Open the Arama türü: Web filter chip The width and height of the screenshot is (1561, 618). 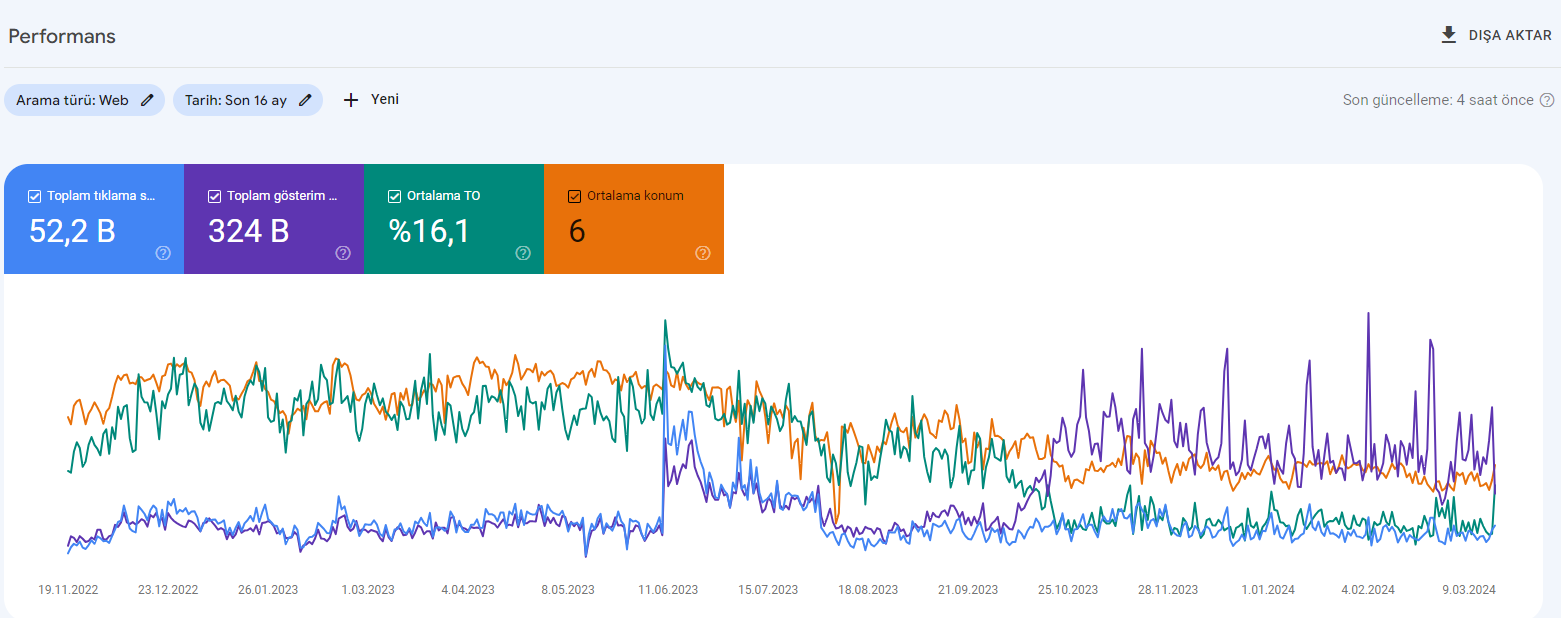pyautogui.click(x=84, y=100)
